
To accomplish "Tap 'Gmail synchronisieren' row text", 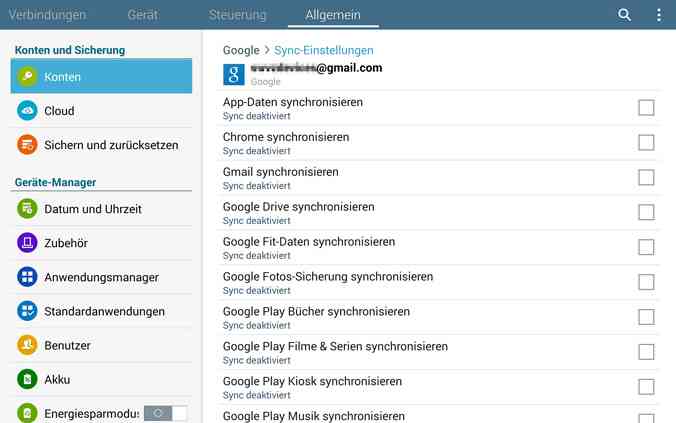I will (x=281, y=172).
